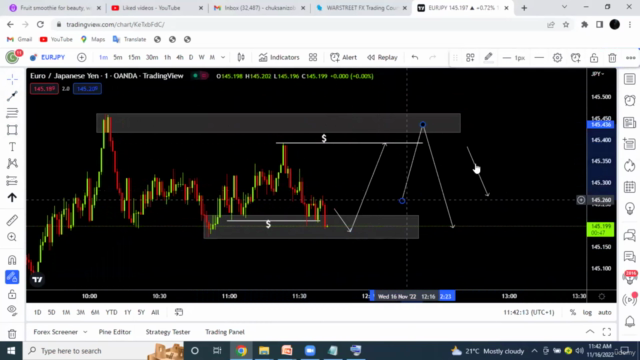Open the news panel icon
The image size is (640, 360).
click(x=630, y=122)
